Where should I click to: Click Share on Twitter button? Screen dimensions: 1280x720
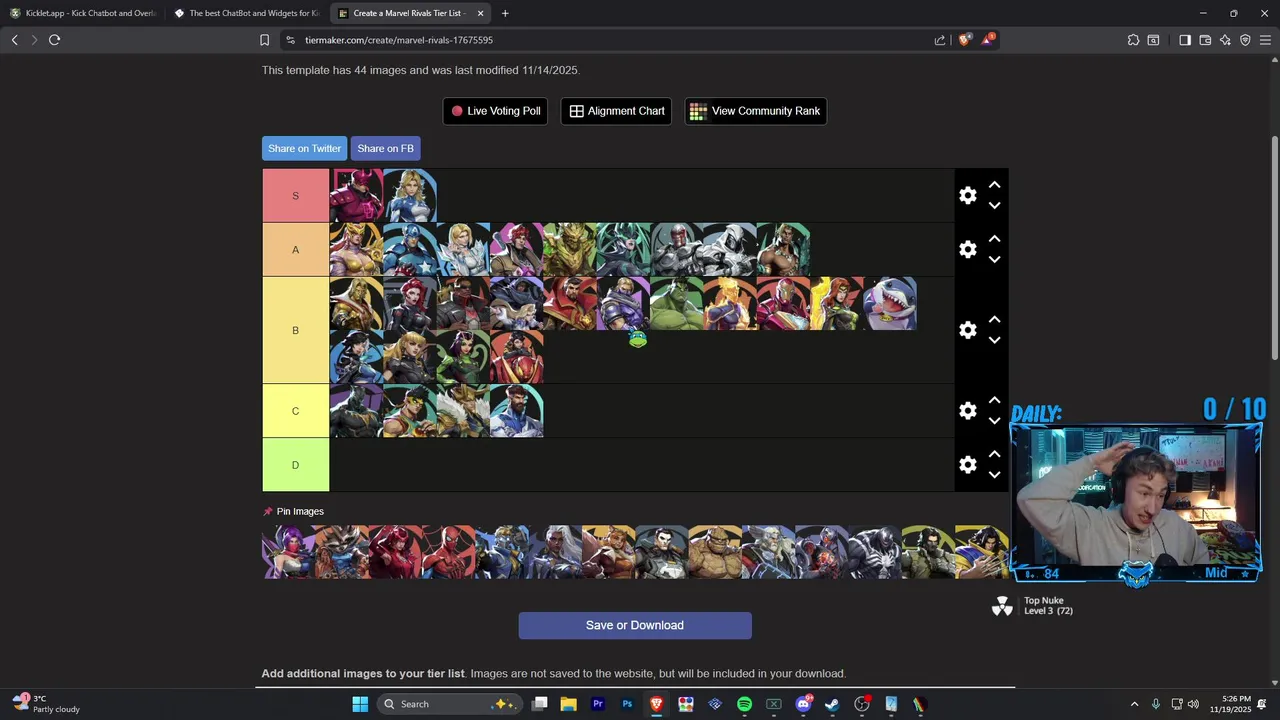(304, 148)
